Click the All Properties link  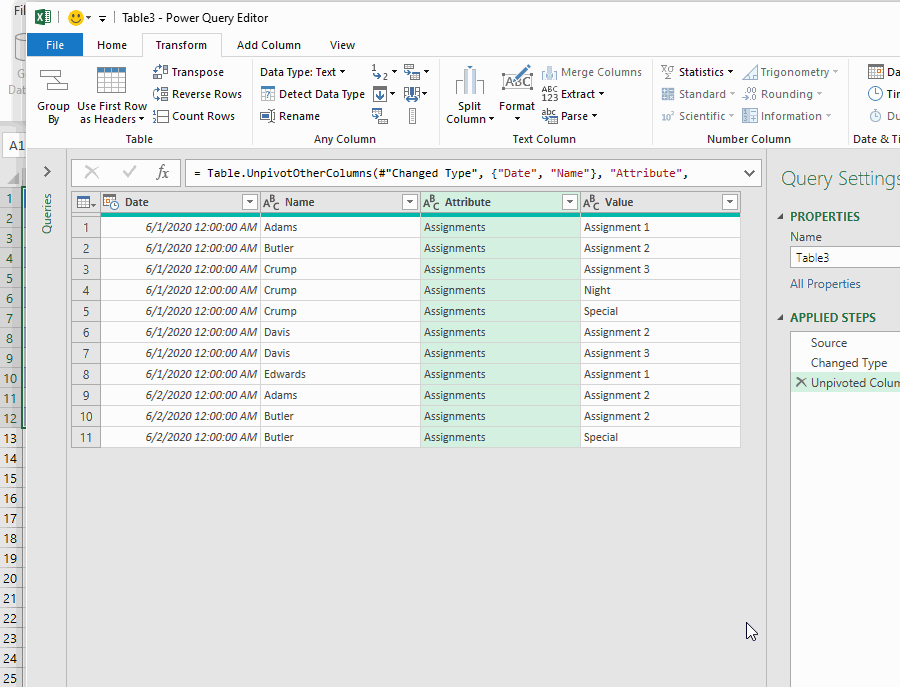tap(824, 284)
